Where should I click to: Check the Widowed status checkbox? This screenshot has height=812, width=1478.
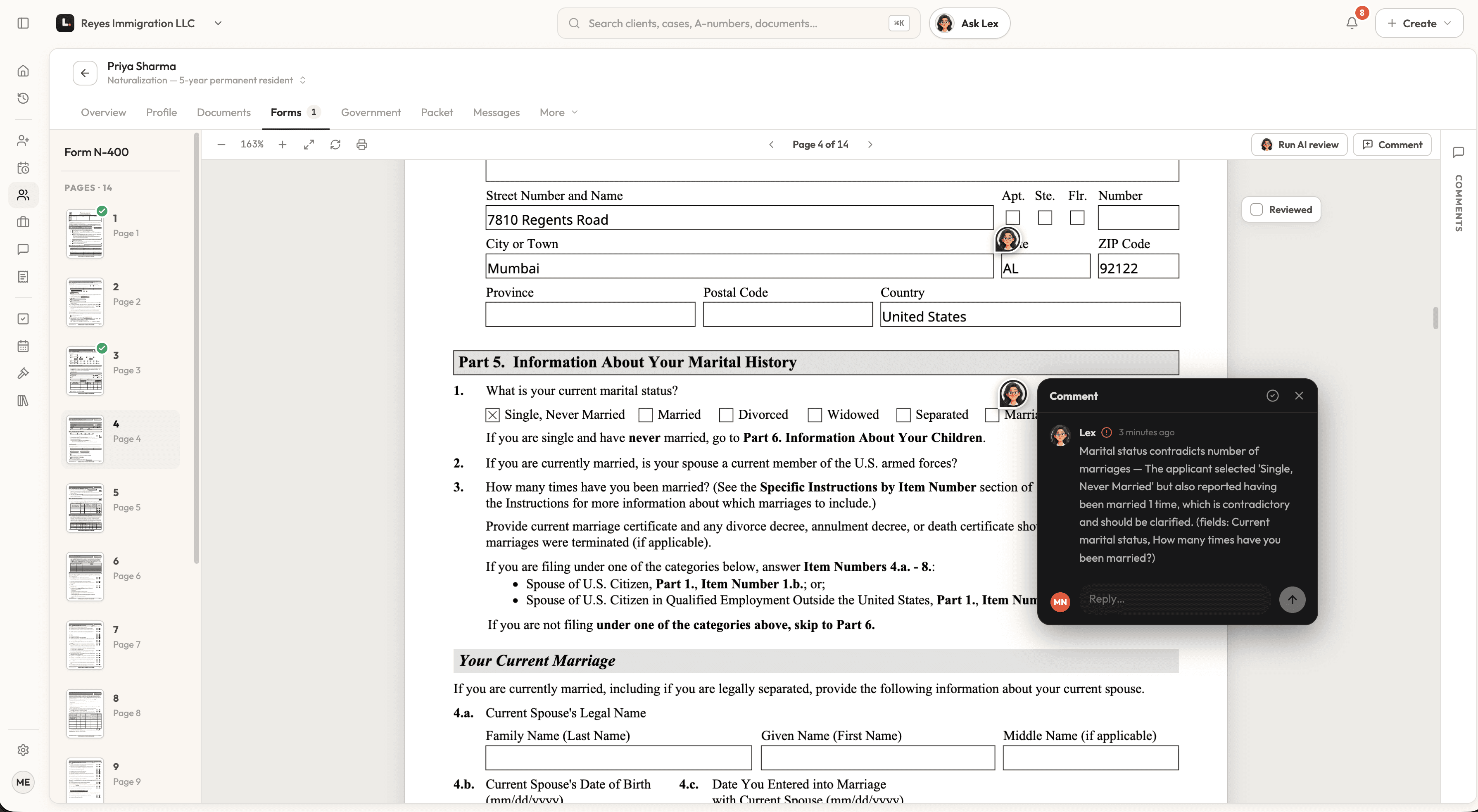tap(815, 415)
